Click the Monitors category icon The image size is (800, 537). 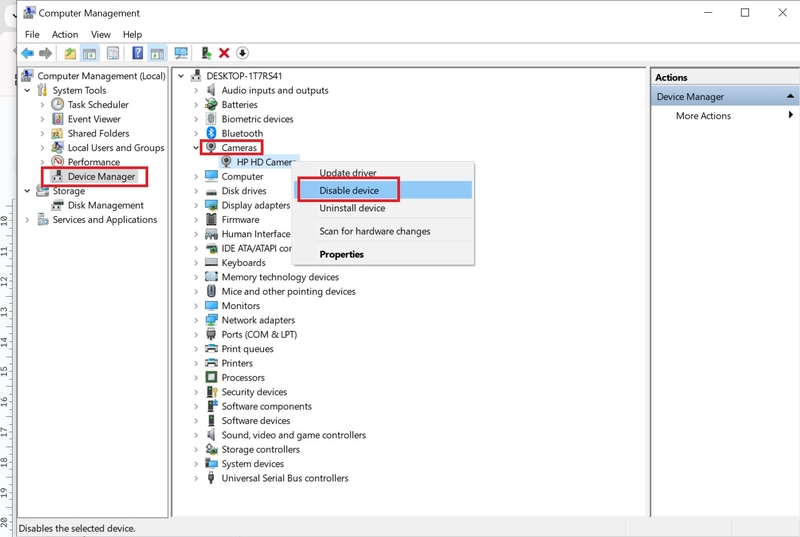(x=211, y=305)
